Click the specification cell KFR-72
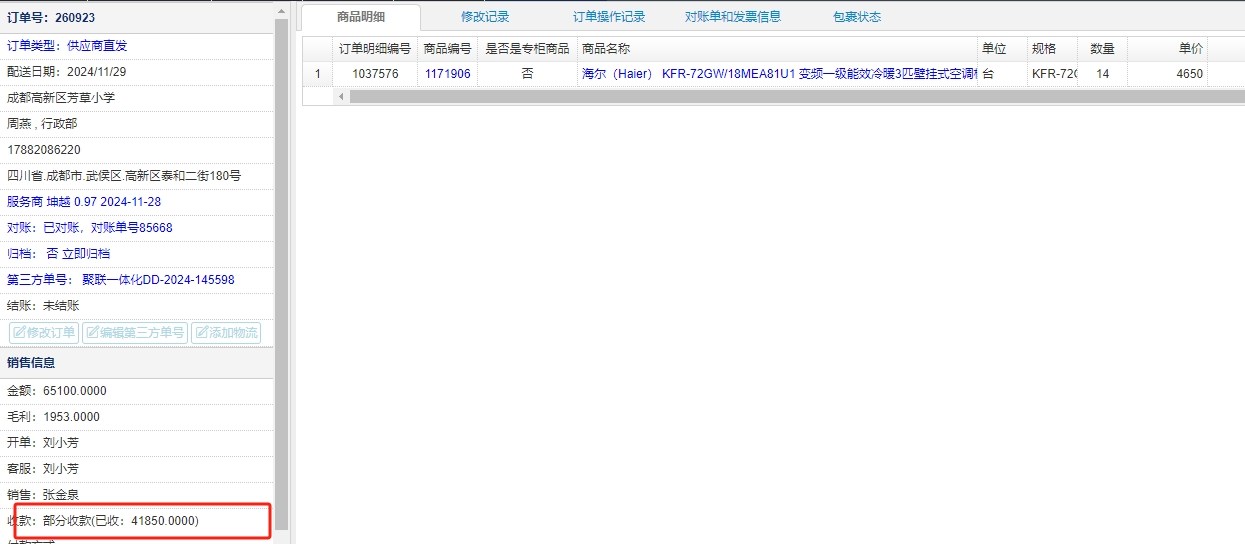1245x544 pixels. point(1052,74)
